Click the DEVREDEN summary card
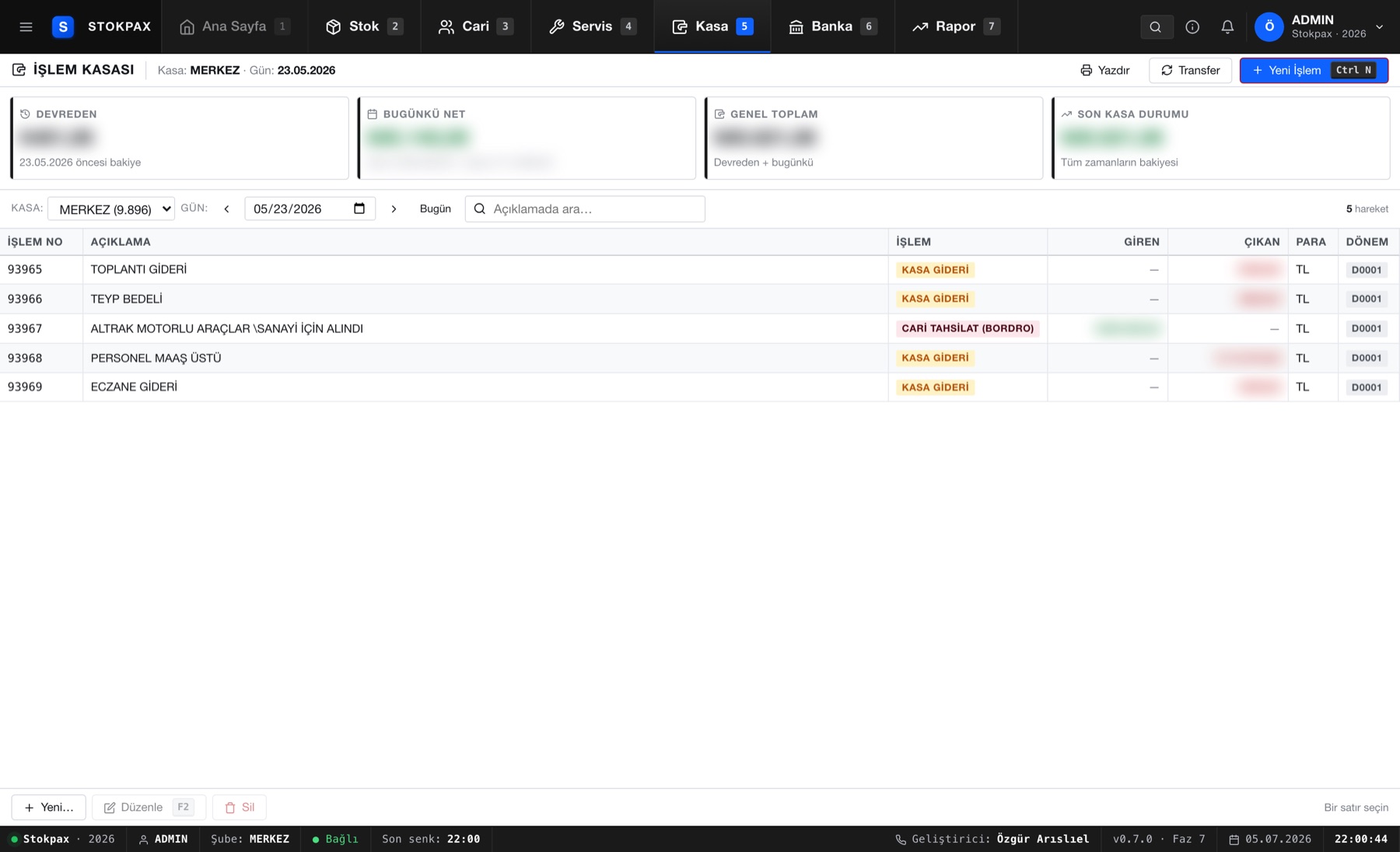This screenshot has width=1400, height=852. pos(179,138)
